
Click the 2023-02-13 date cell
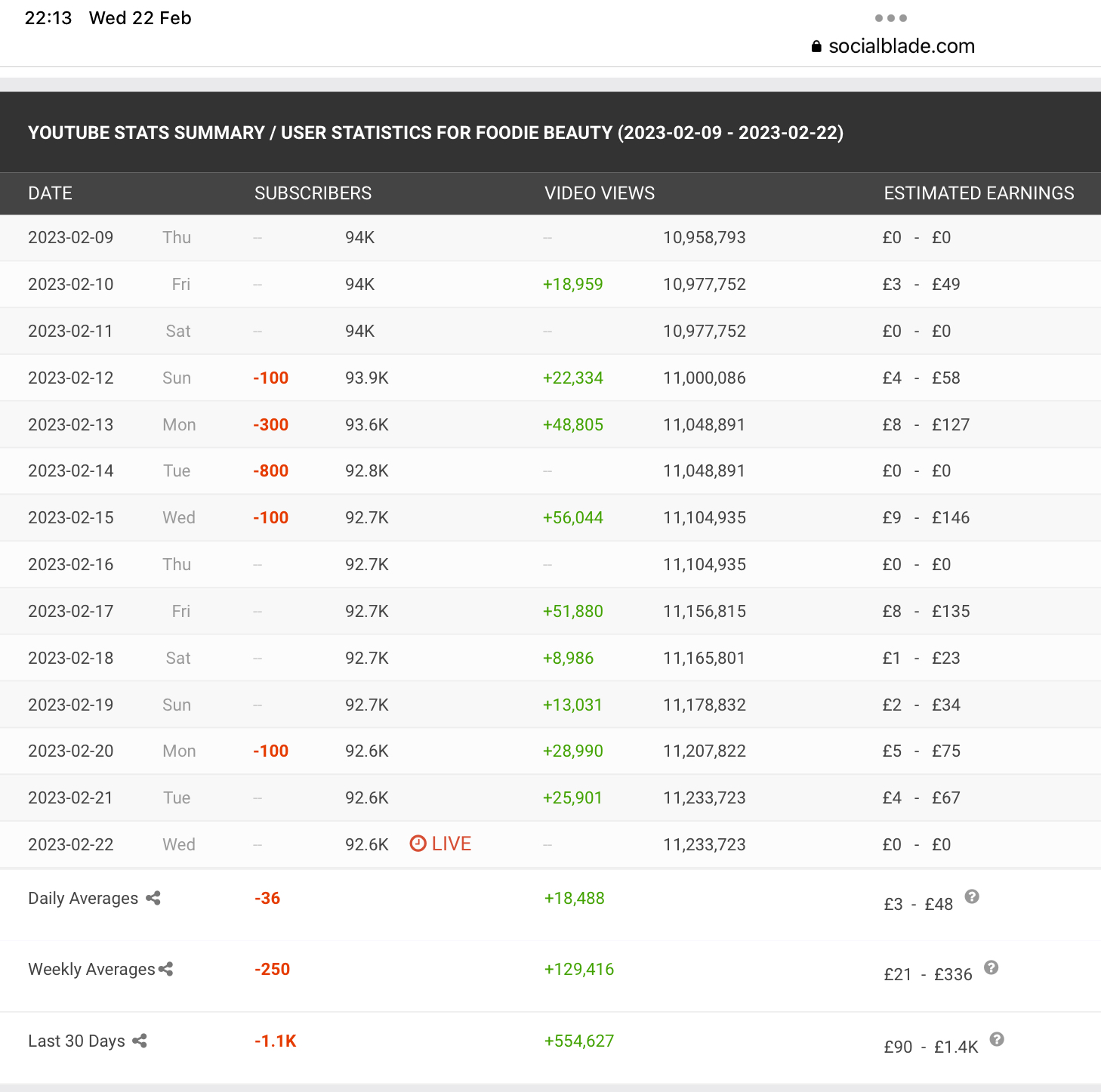pos(71,424)
